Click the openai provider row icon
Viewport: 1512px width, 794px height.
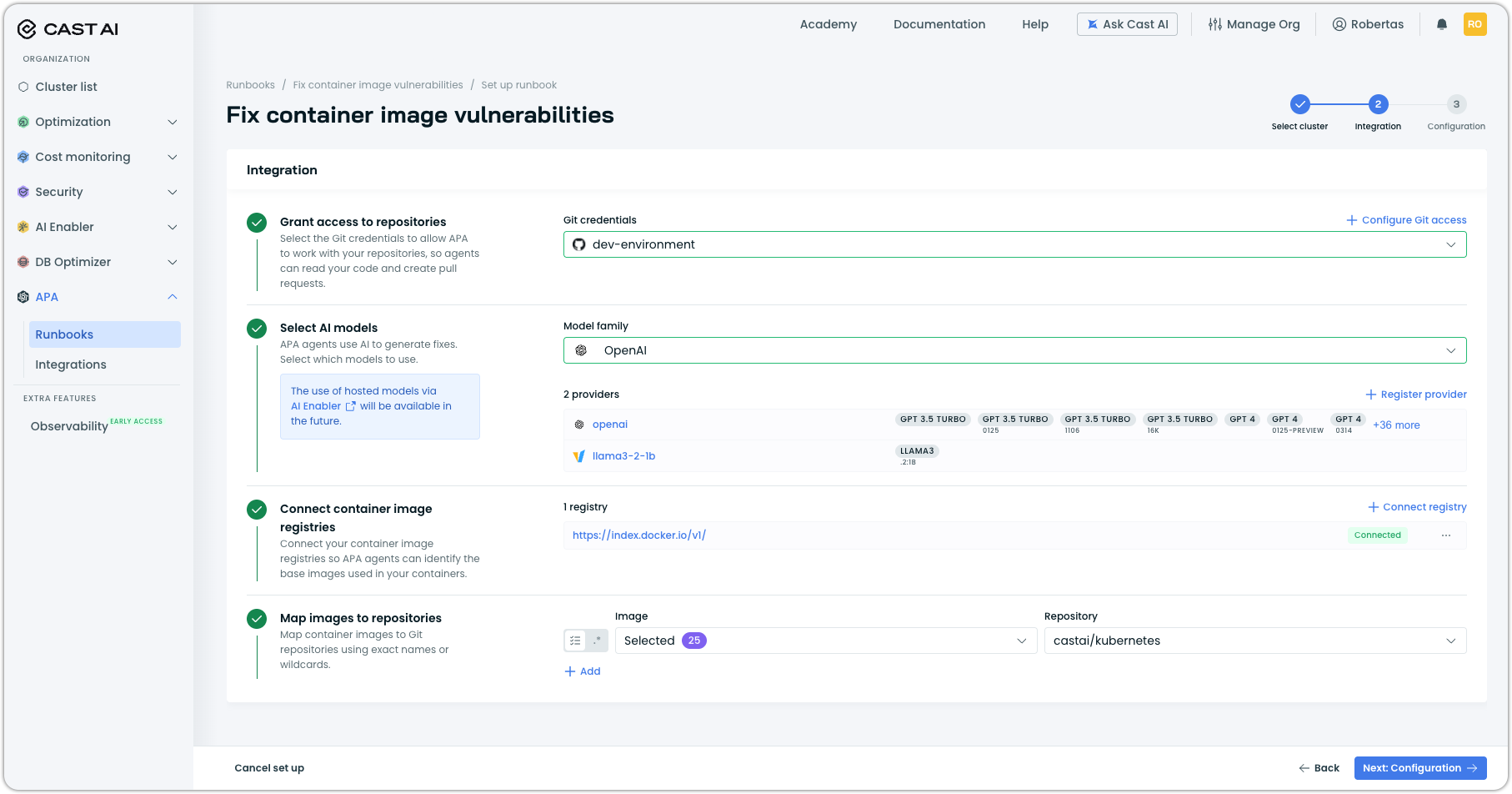tap(579, 425)
